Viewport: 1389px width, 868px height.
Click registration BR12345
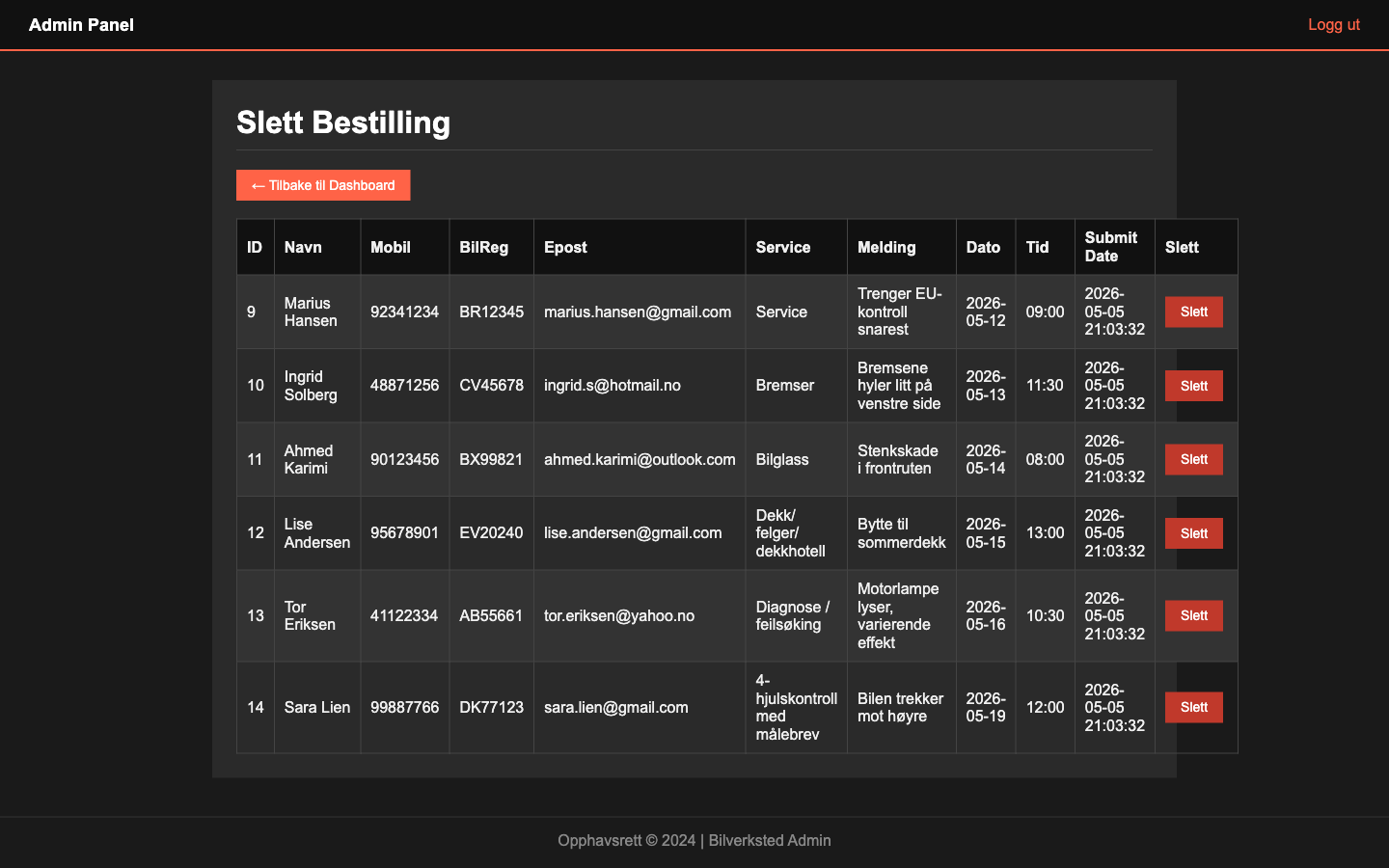[x=491, y=312]
